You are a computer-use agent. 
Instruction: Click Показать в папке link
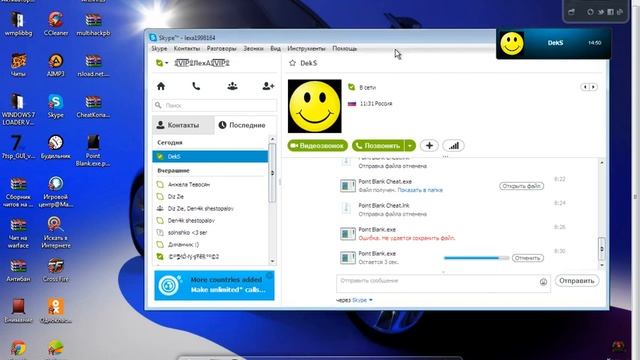click(x=420, y=190)
